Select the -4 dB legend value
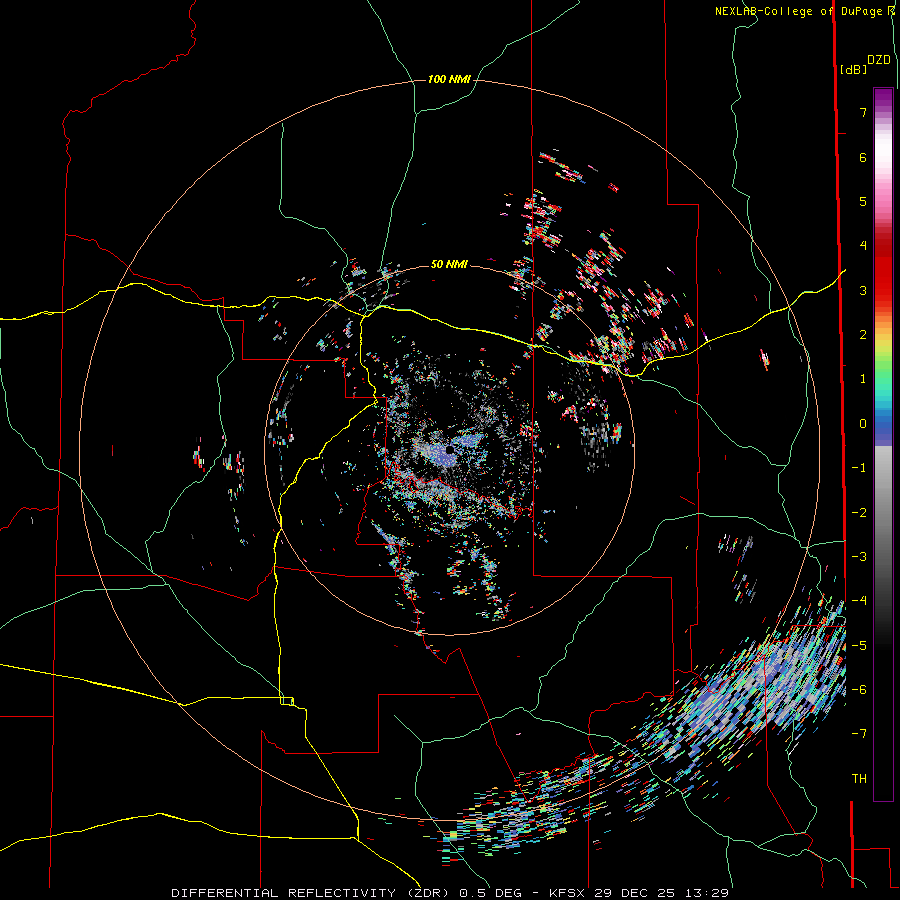This screenshot has width=900, height=900. (x=859, y=601)
